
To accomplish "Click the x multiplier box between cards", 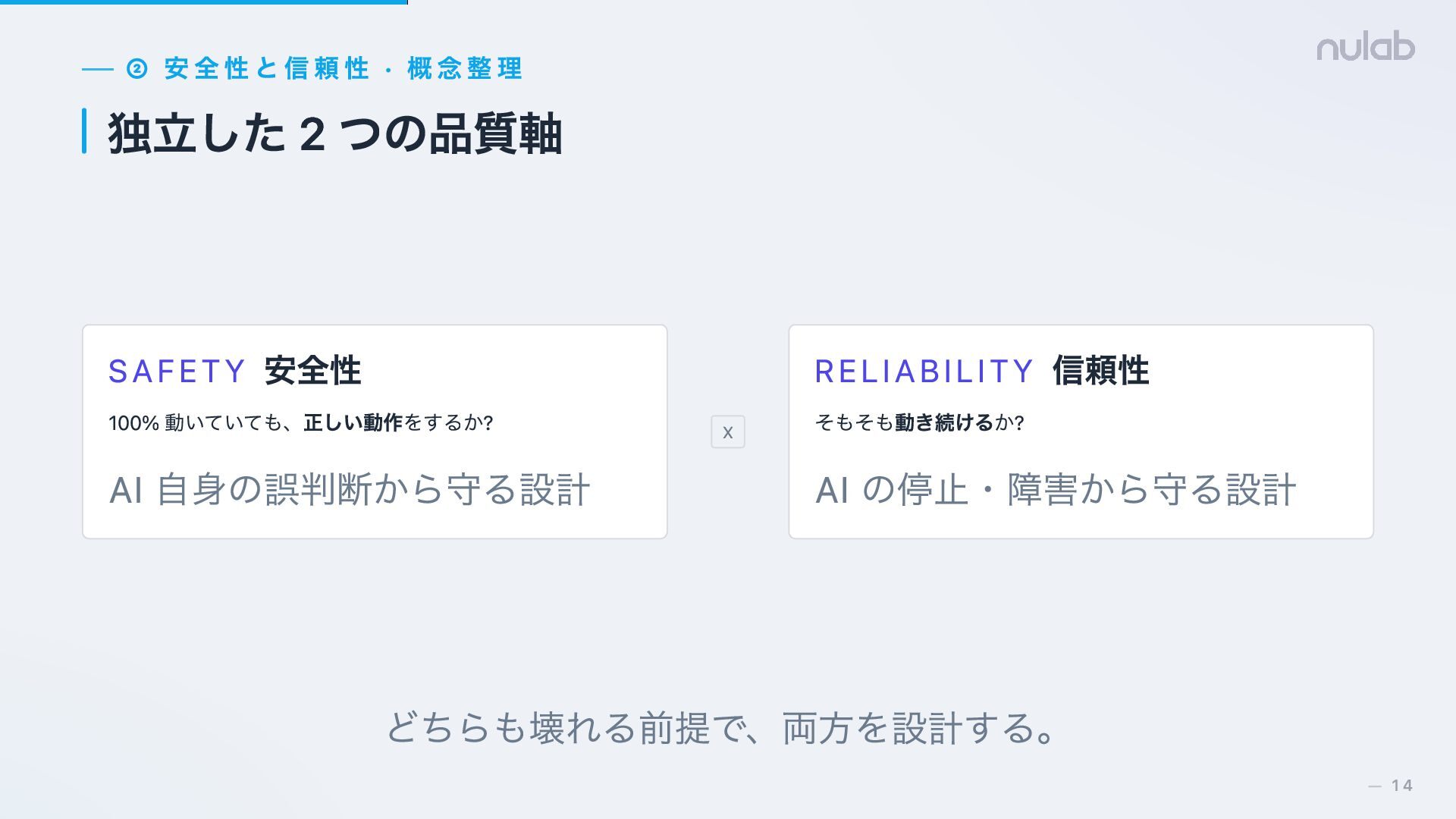I will (x=727, y=431).
